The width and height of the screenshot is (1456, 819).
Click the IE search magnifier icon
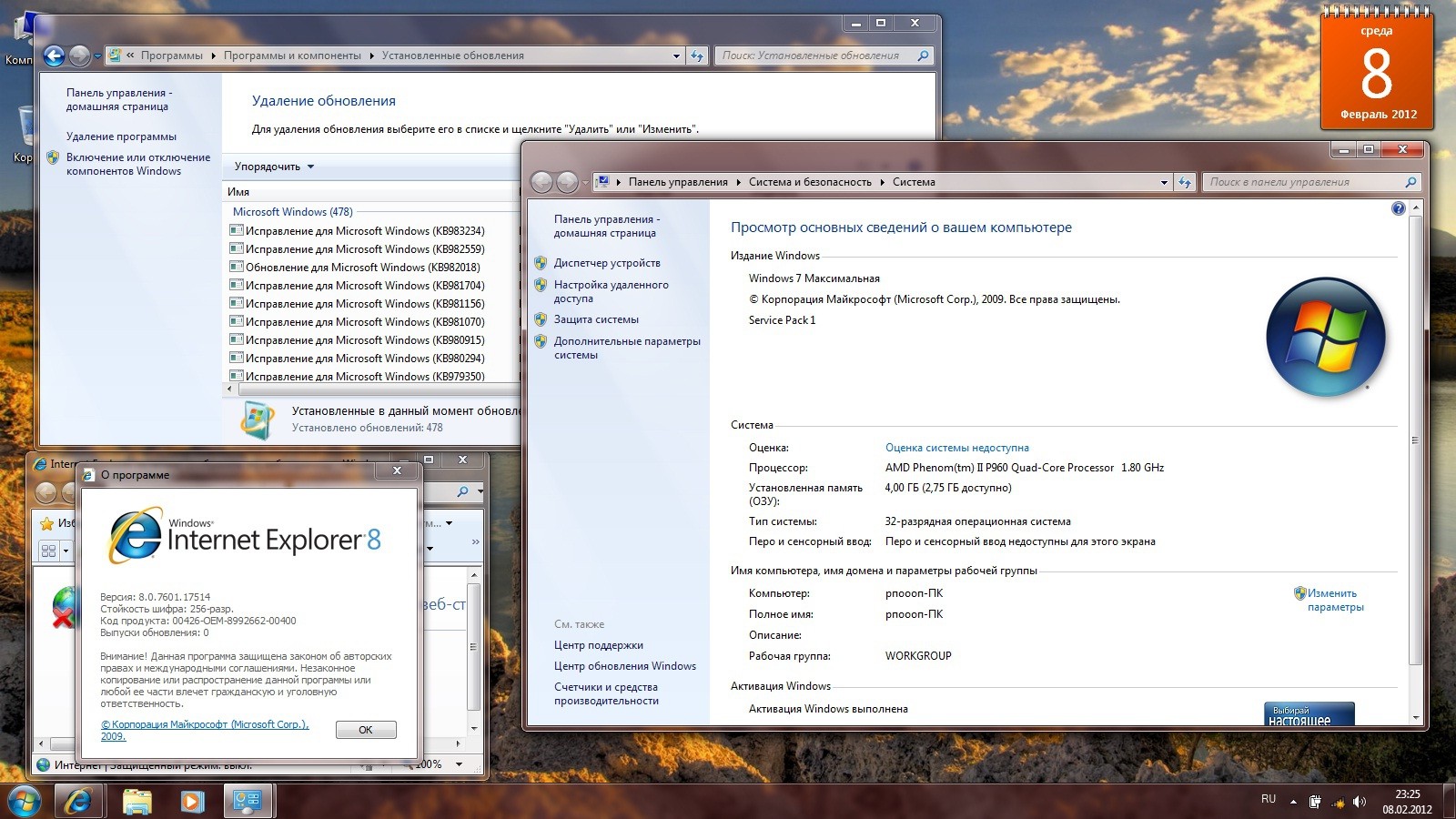pos(463,491)
